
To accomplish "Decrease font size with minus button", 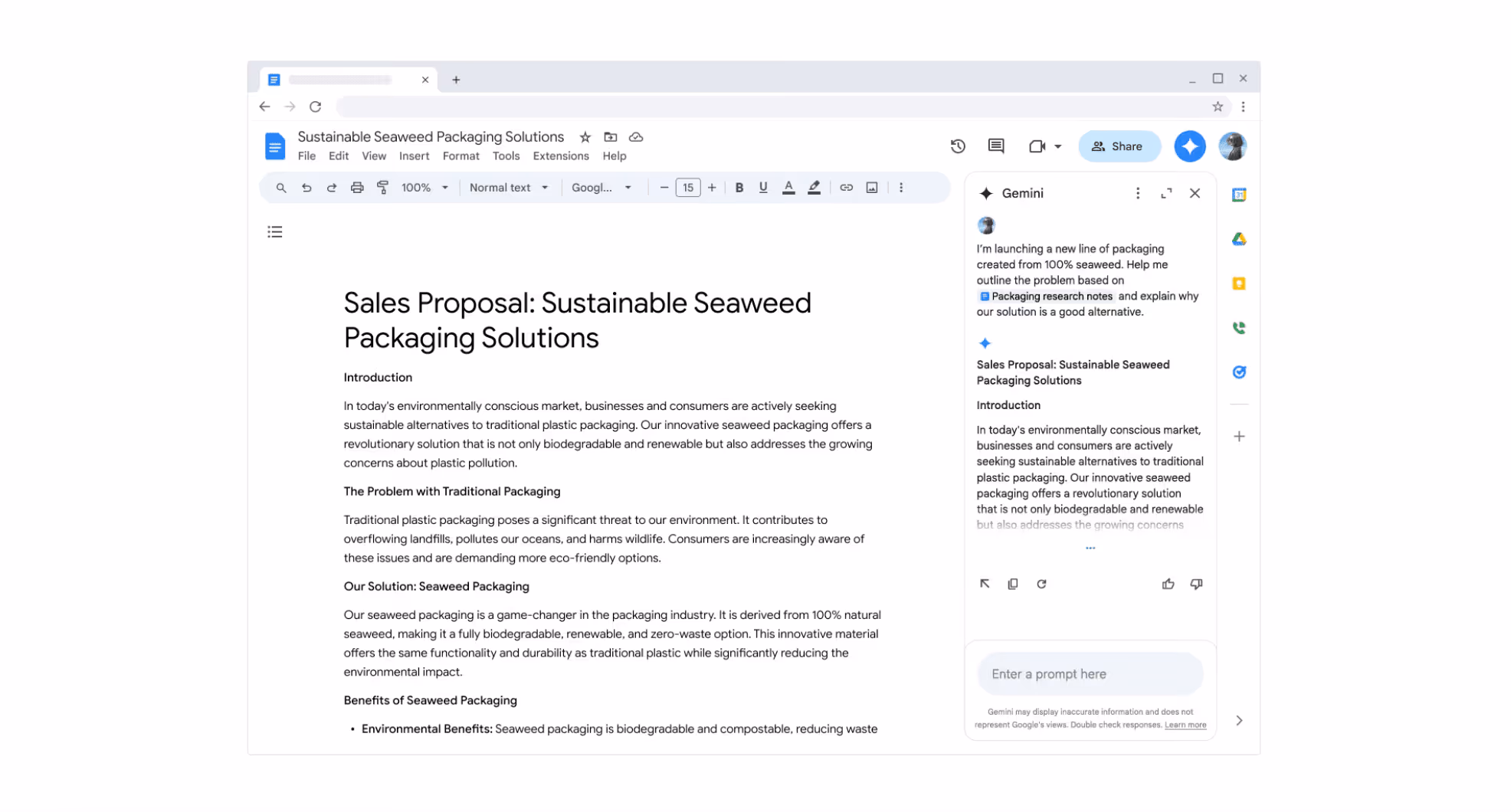I will pyautogui.click(x=664, y=188).
